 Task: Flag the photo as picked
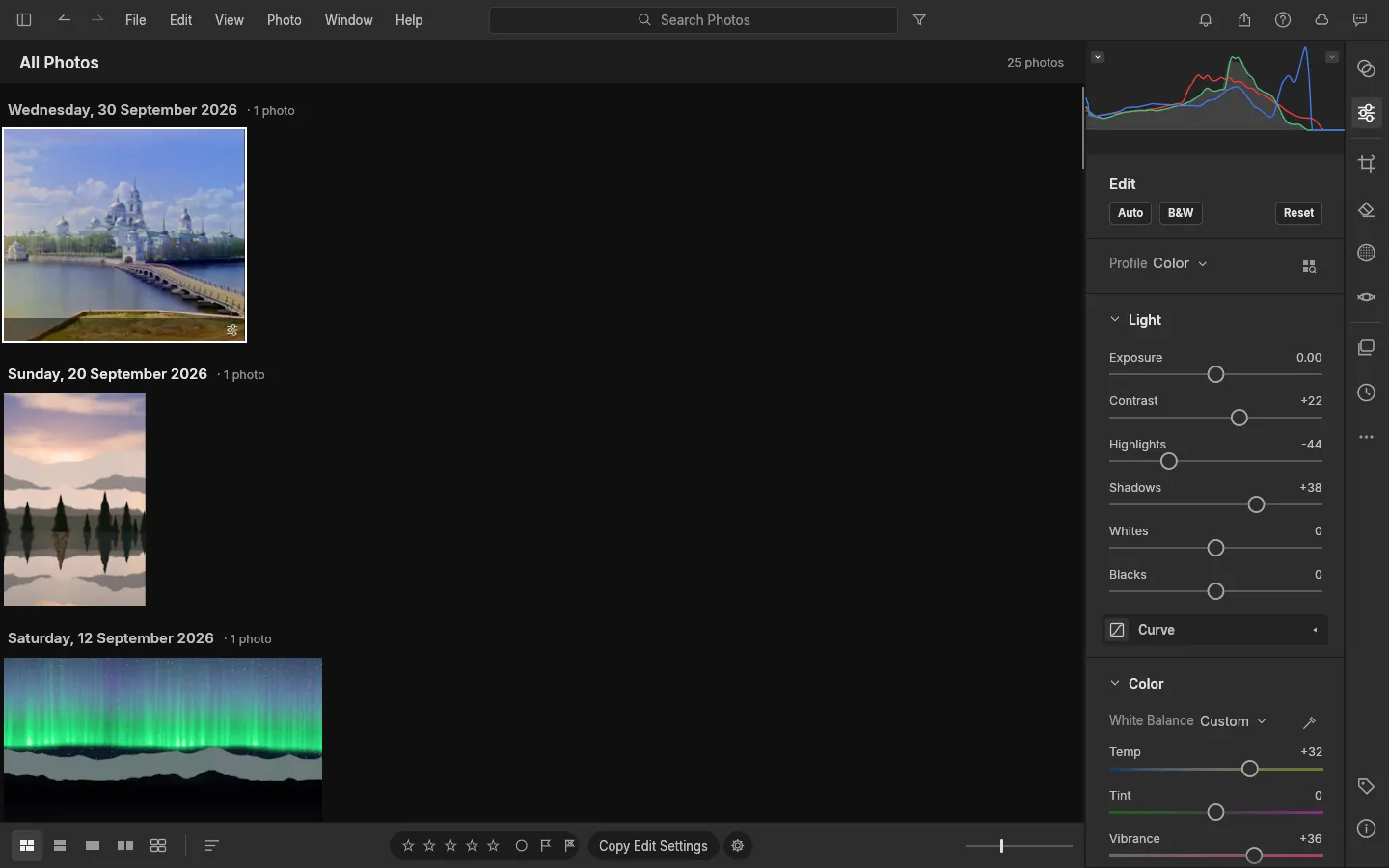click(546, 846)
